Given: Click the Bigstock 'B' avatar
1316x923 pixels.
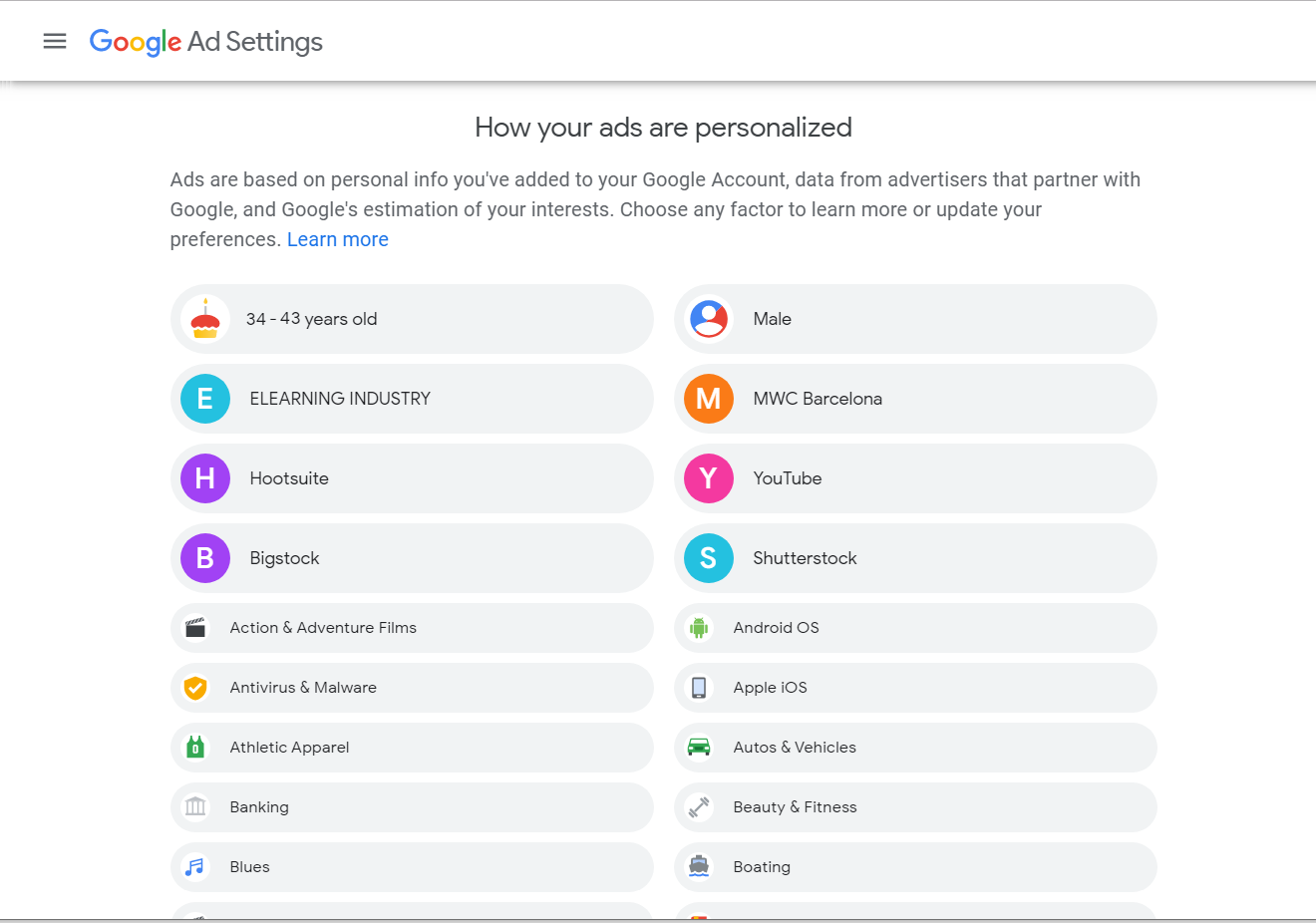Looking at the screenshot, I should tap(205, 558).
